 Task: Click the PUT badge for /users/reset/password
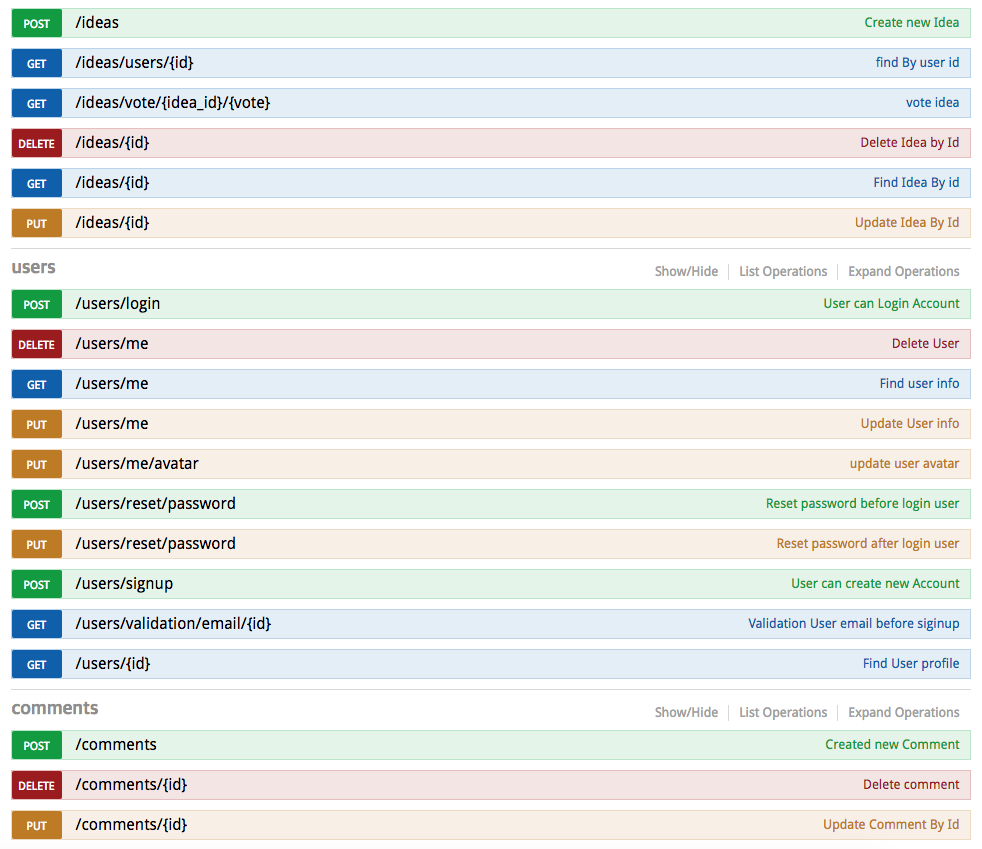36,545
